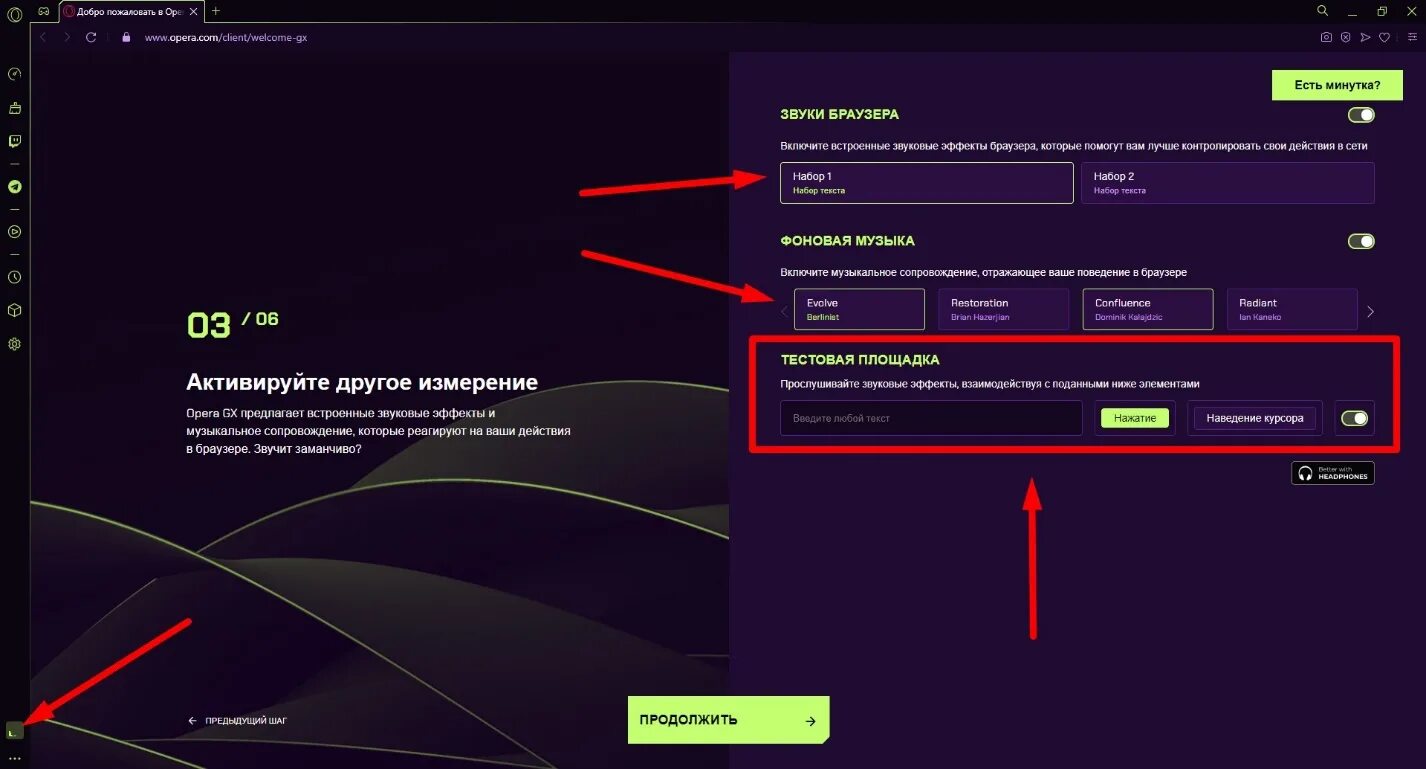Click the Better with Headphones badge
Image resolution: width=1426 pixels, height=769 pixels.
point(1333,473)
